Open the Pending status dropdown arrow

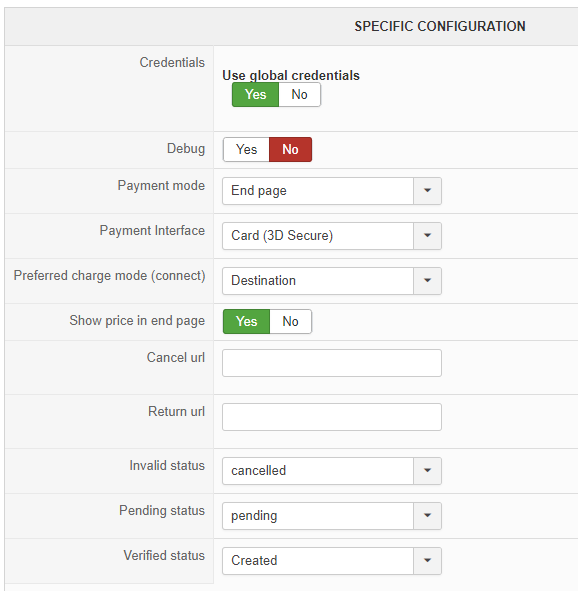click(427, 516)
